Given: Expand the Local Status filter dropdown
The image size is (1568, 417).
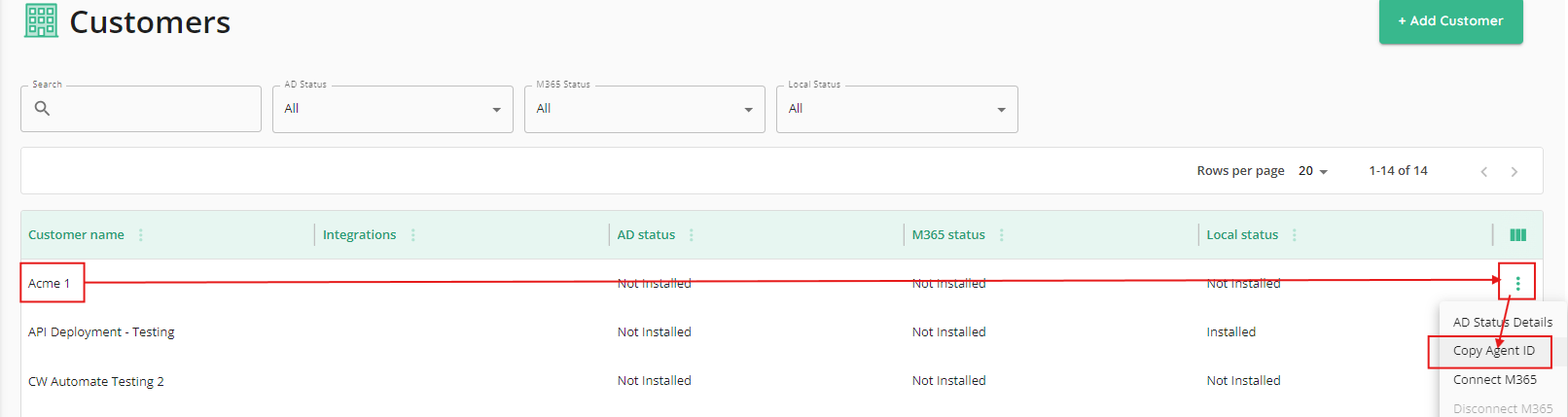Looking at the screenshot, I should 897,109.
